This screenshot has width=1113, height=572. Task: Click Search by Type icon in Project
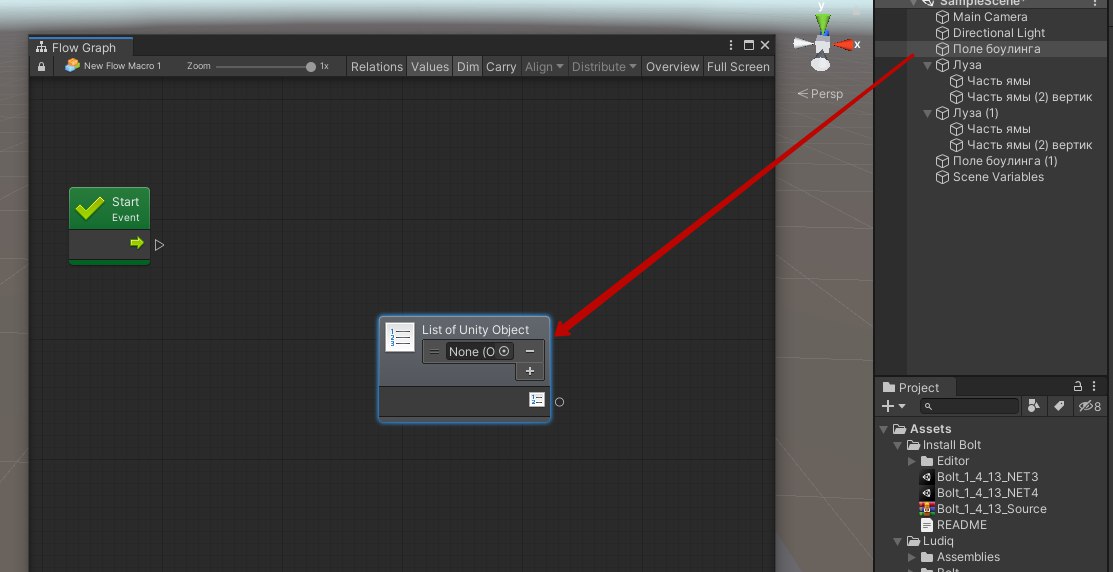(x=1034, y=406)
